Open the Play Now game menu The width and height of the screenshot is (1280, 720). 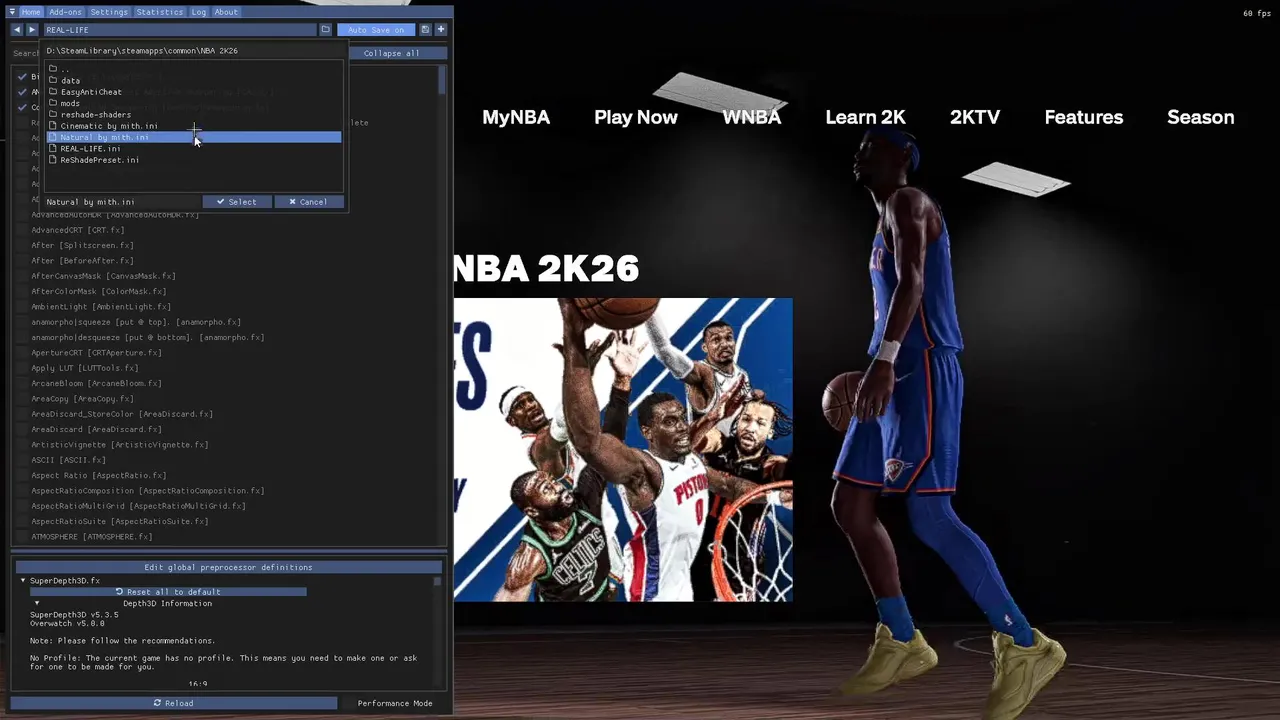click(x=636, y=117)
